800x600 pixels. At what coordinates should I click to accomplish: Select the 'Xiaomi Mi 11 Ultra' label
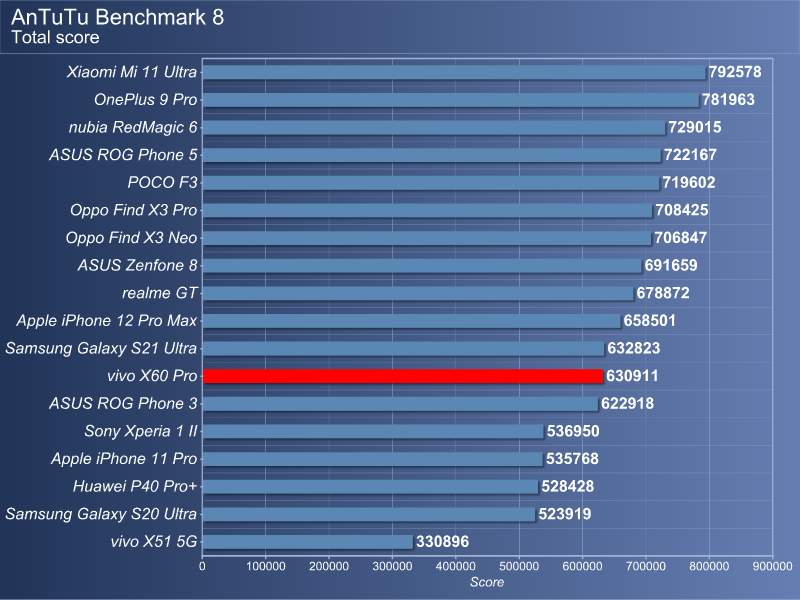pyautogui.click(x=132, y=72)
